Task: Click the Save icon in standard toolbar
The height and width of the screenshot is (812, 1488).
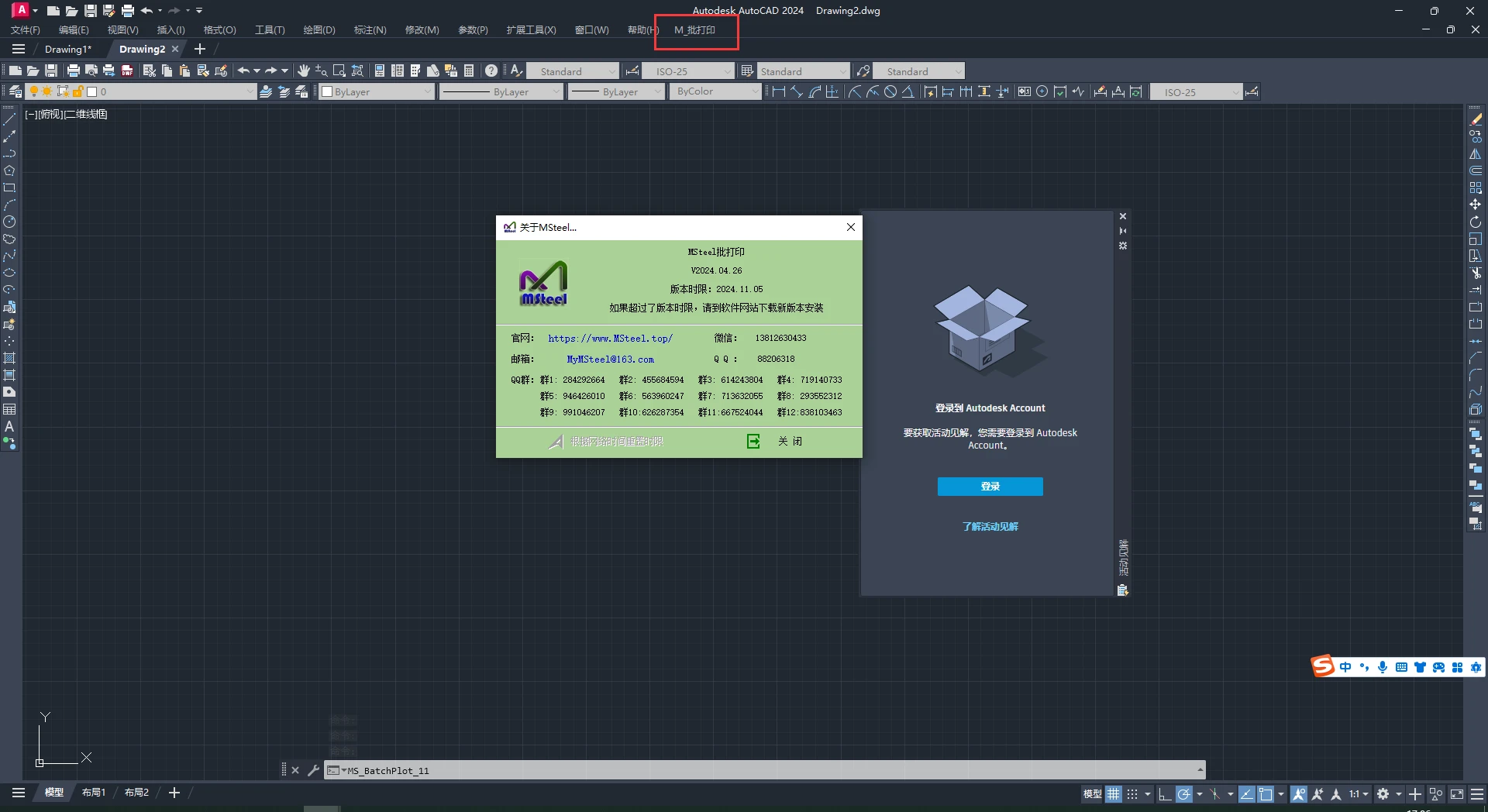Action: tap(51, 71)
